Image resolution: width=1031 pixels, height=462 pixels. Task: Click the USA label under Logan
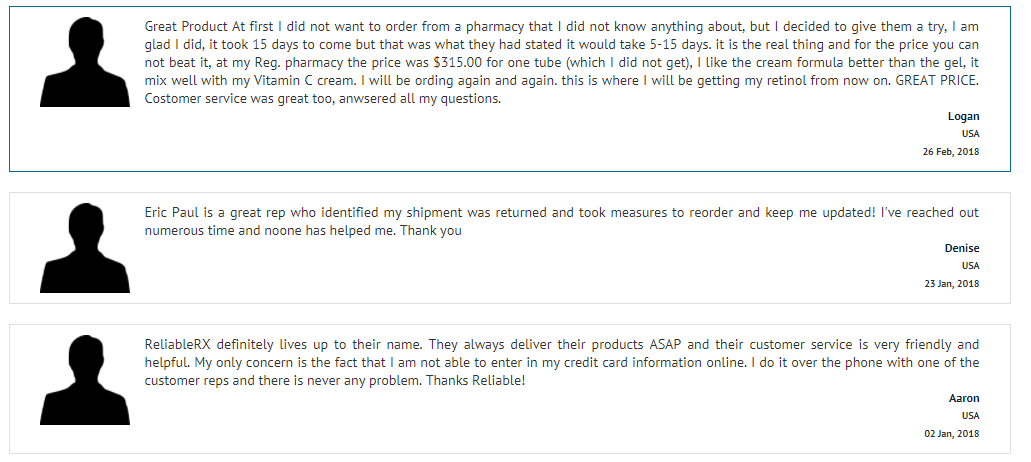[971, 134]
